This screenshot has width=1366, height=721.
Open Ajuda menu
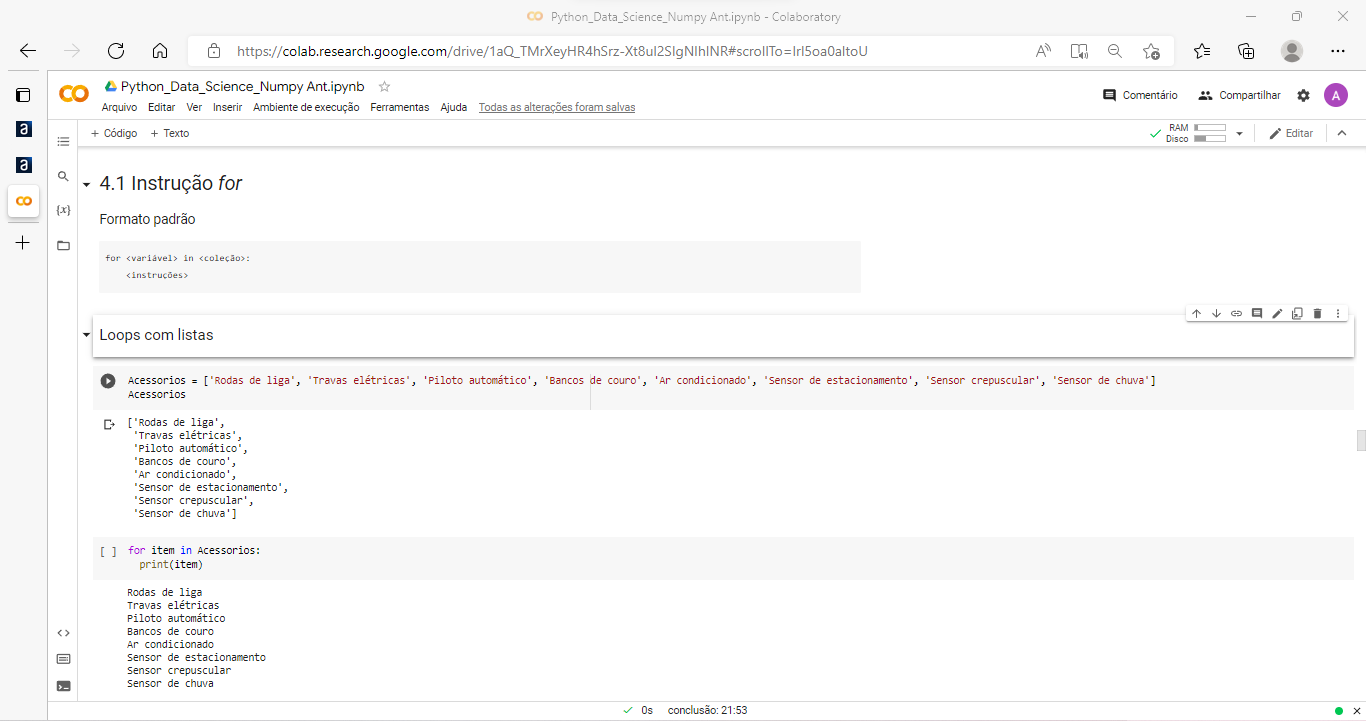click(x=454, y=107)
